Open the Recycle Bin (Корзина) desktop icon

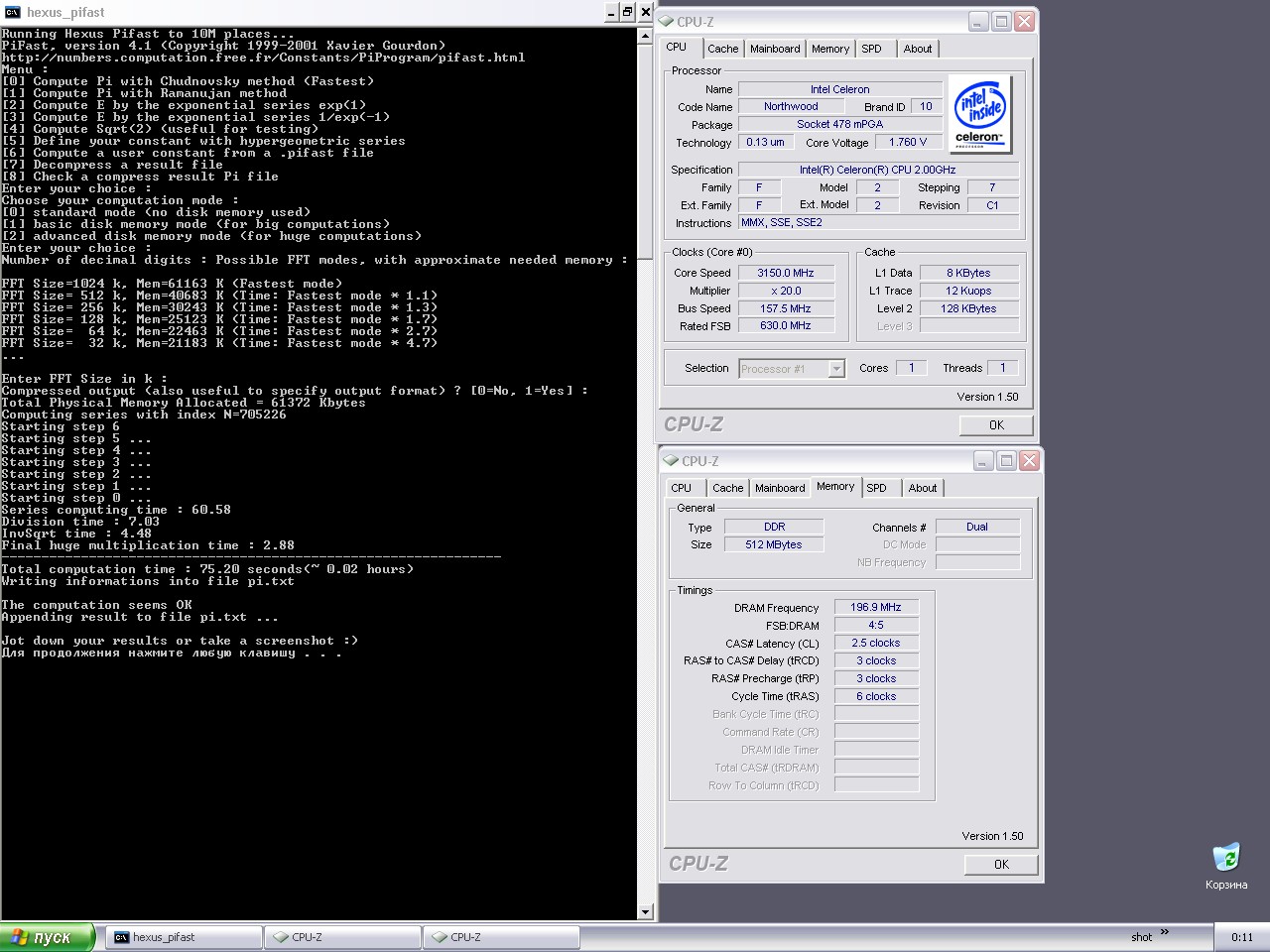coord(1226,866)
